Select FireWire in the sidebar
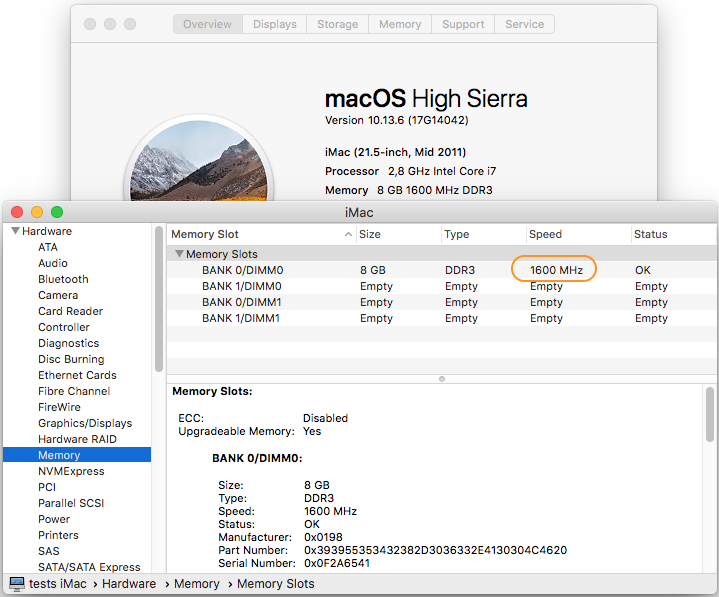Viewport: 719px width, 597px height. [x=60, y=407]
